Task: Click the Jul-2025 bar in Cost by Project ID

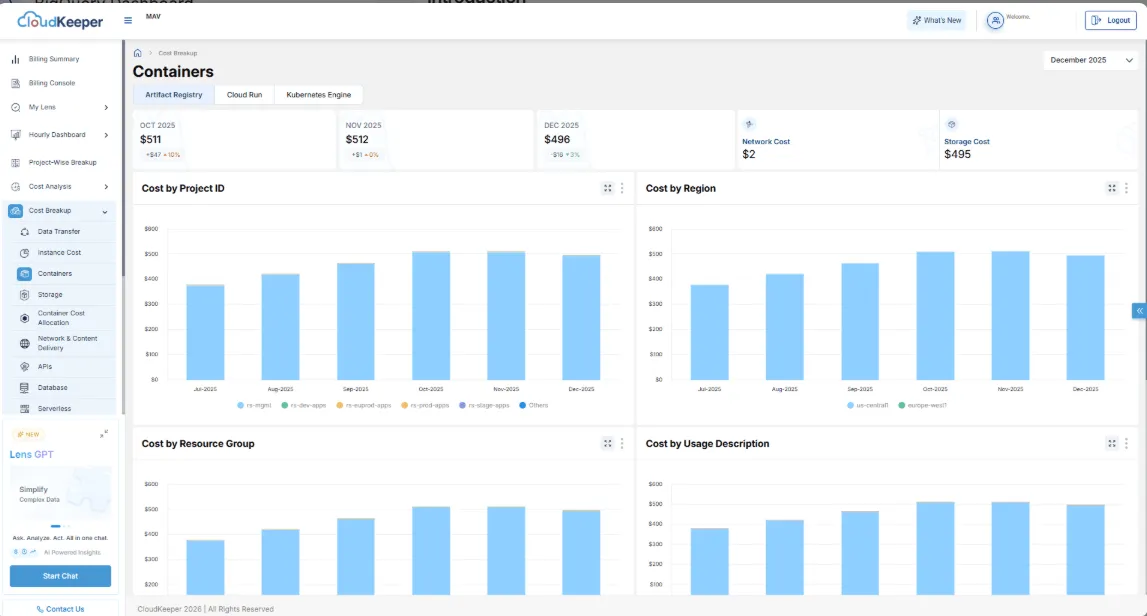Action: coord(205,332)
